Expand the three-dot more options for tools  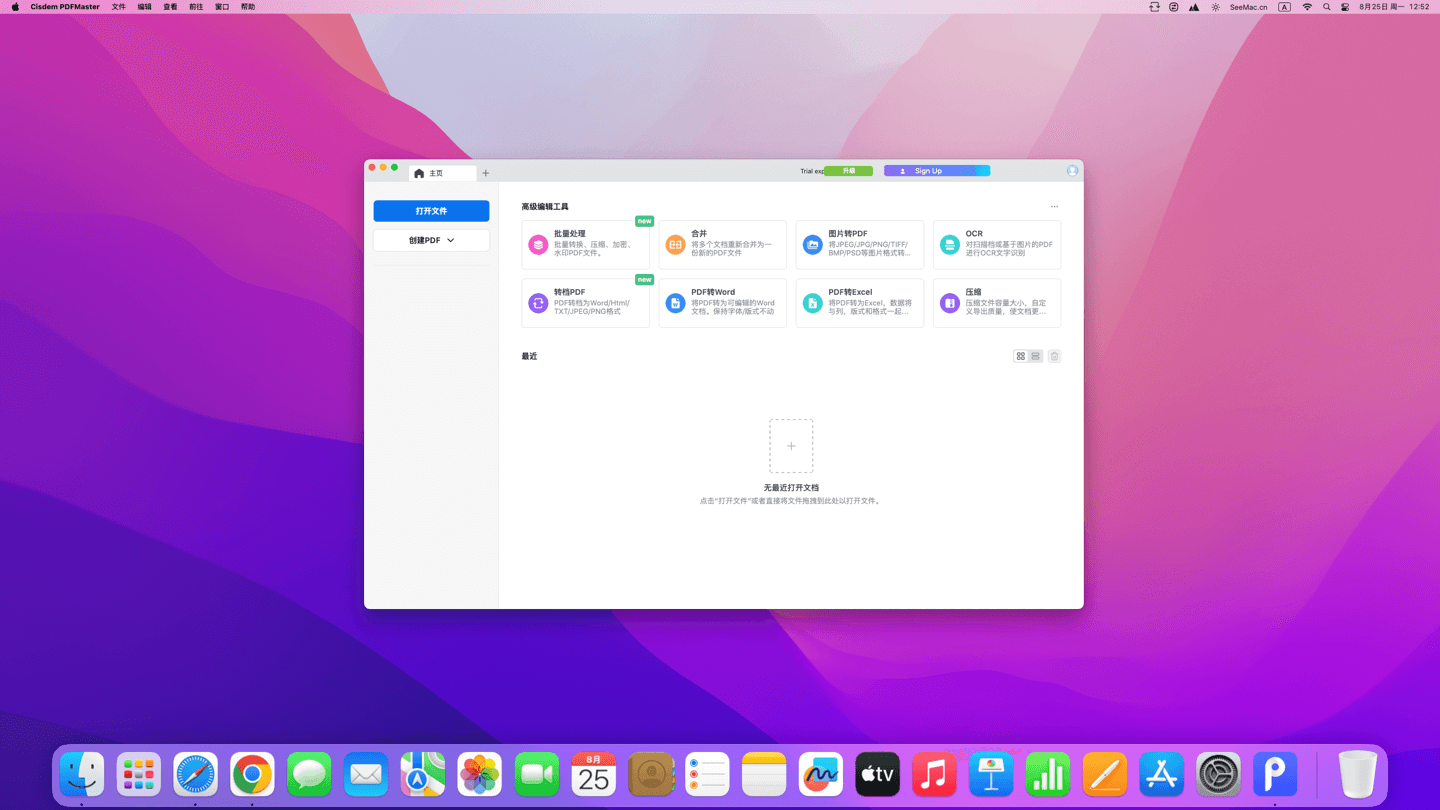pos(1054,207)
